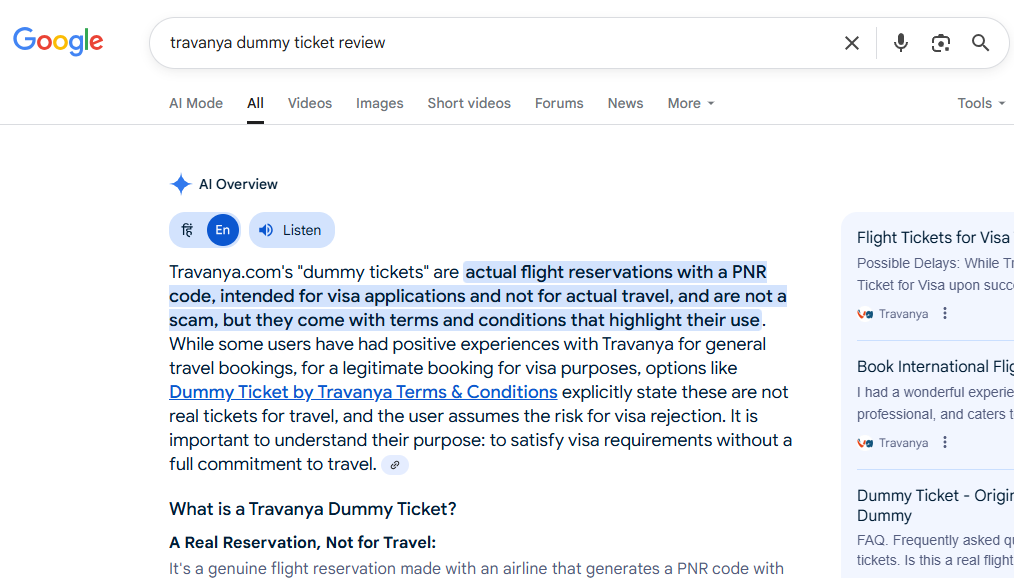
Task: Clear the search query with X icon
Action: click(x=852, y=43)
